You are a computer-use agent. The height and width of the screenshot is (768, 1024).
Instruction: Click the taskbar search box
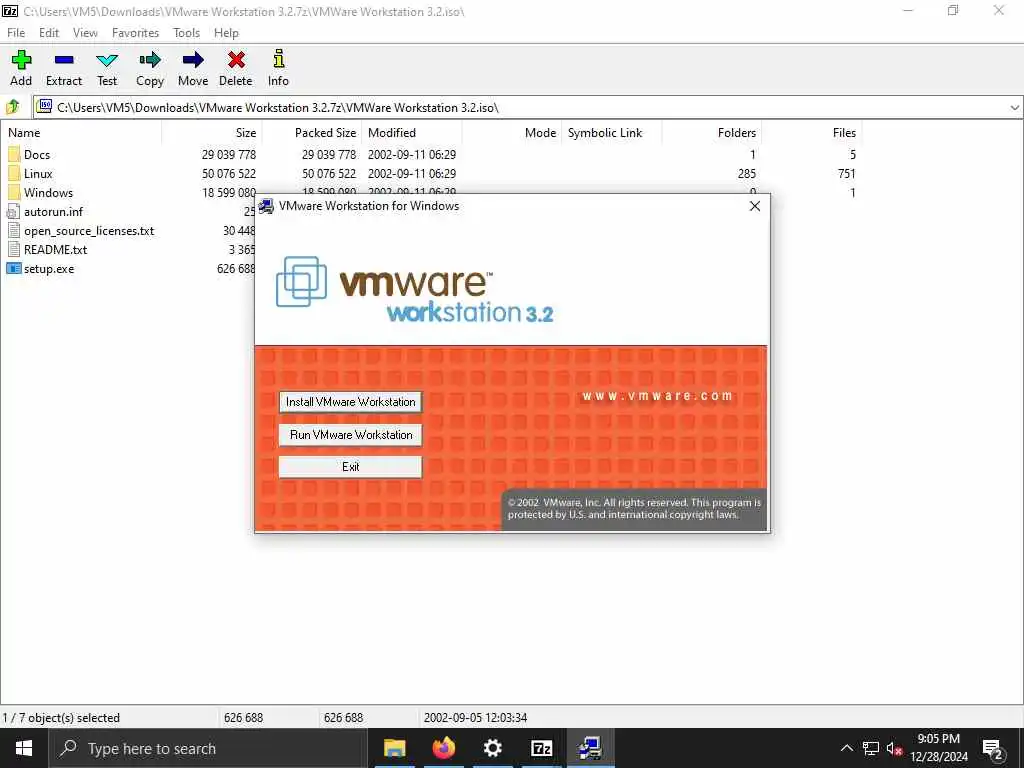coord(208,748)
